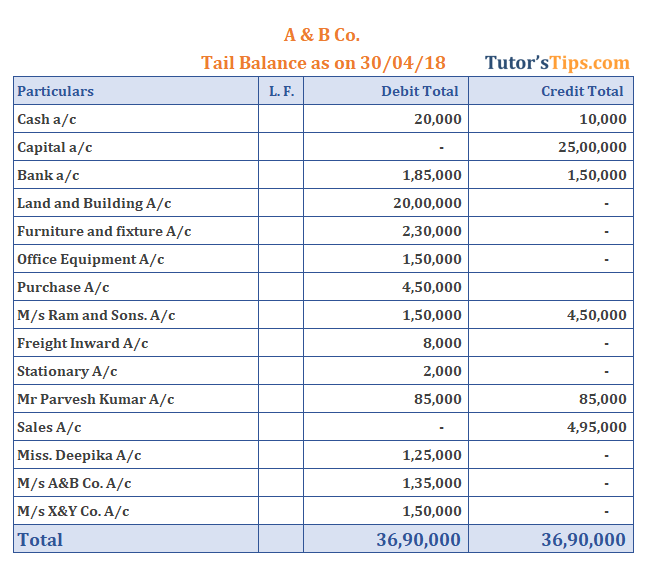Click Cash a/c credit value 10,000
Viewport: 645px width, 563px height.
tap(603, 119)
